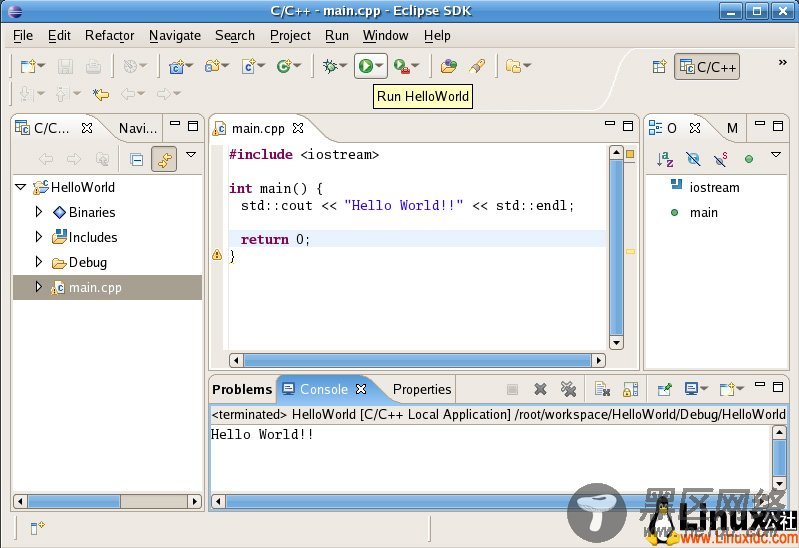Toggle Hide Fields in Outline view

tap(693, 159)
